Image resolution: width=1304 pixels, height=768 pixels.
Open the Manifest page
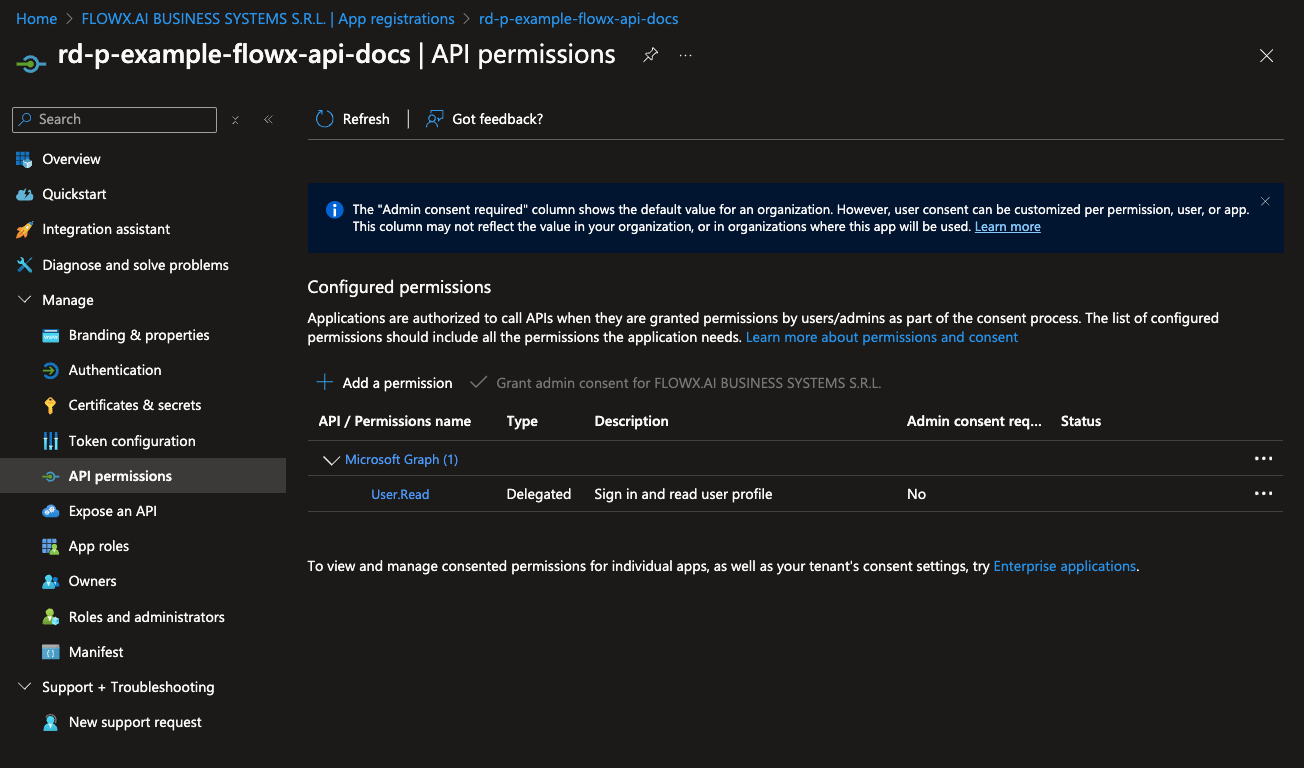tap(96, 652)
